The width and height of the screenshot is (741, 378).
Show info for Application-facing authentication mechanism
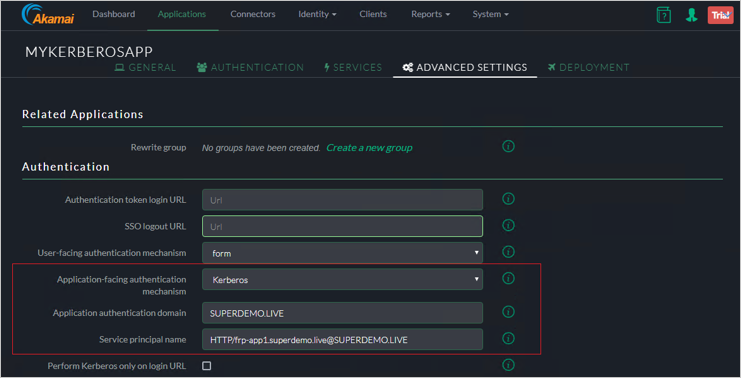pyautogui.click(x=508, y=278)
